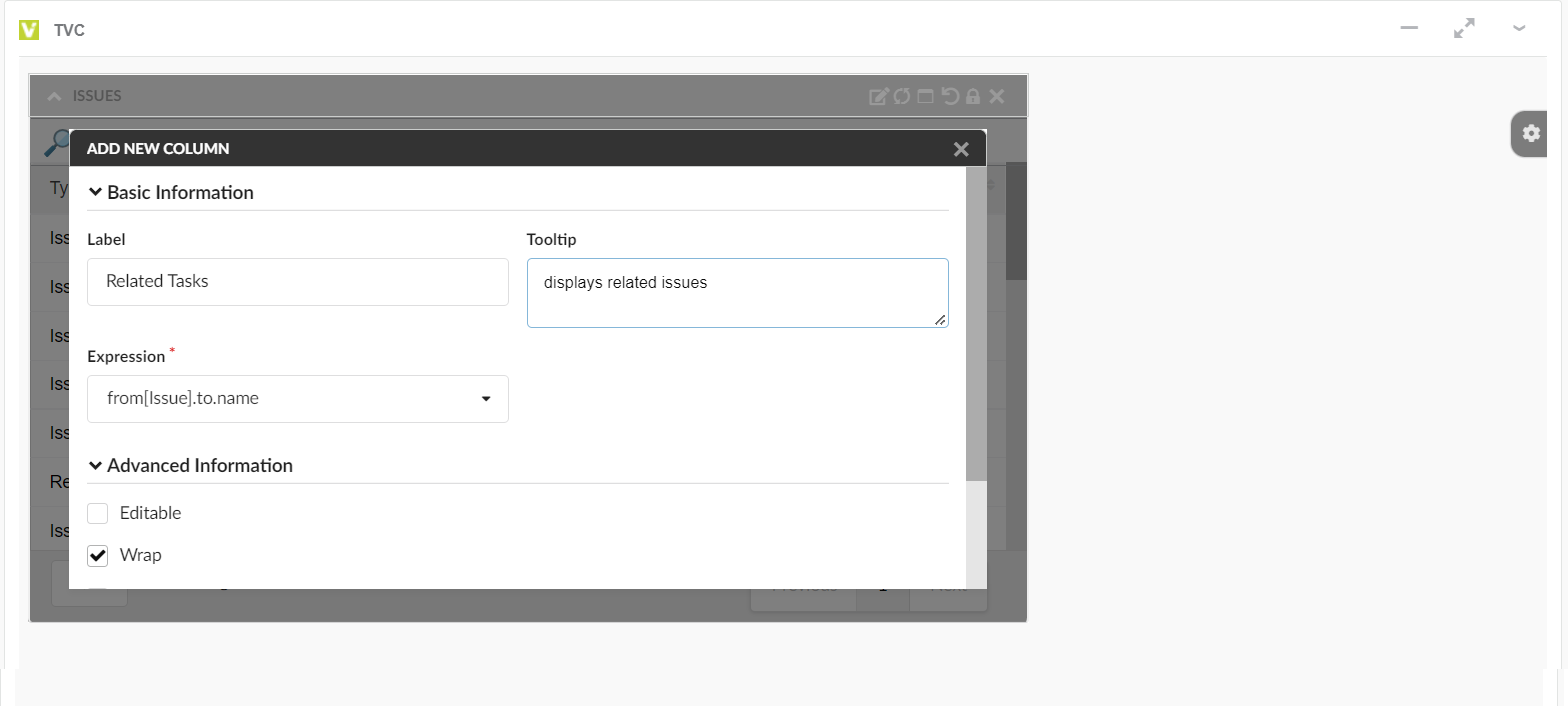Click the X icon in Issues header
Screen dimensions: 1568x706
click(996, 96)
